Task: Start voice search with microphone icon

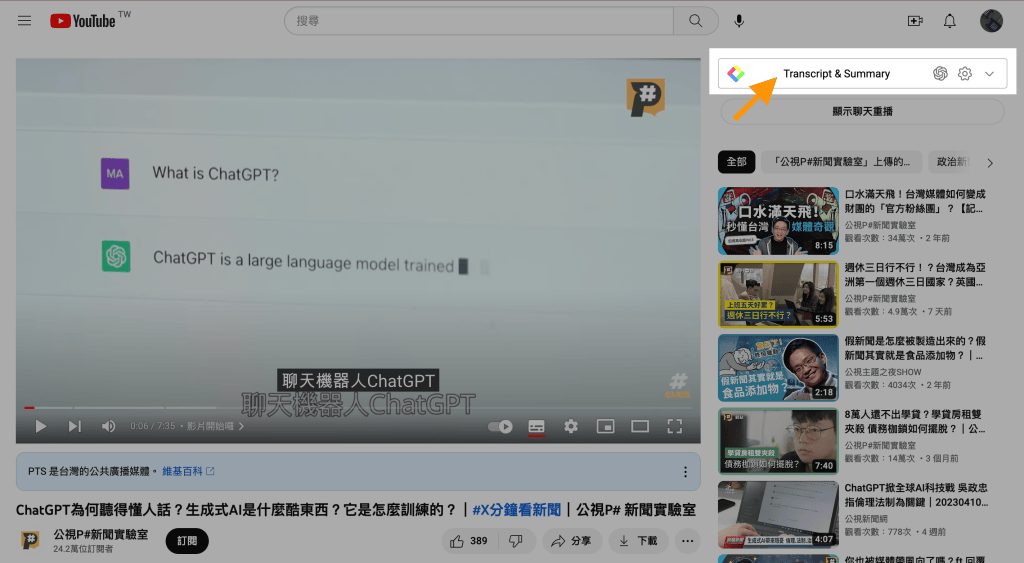Action: [x=739, y=21]
